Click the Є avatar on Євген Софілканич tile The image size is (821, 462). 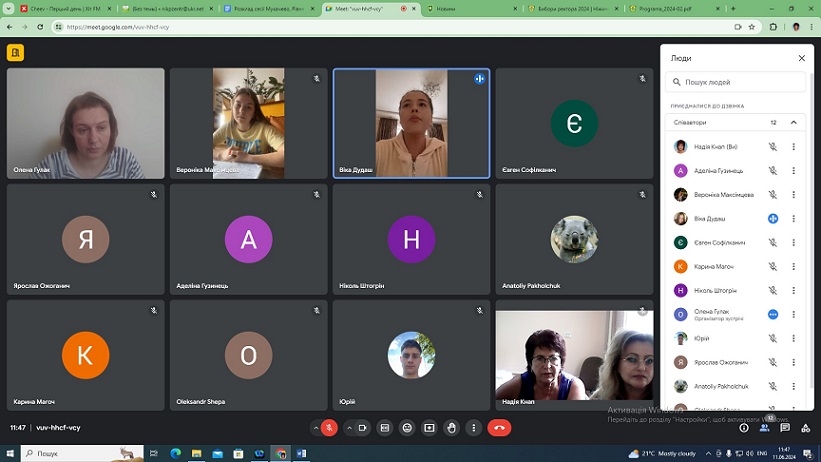[574, 123]
